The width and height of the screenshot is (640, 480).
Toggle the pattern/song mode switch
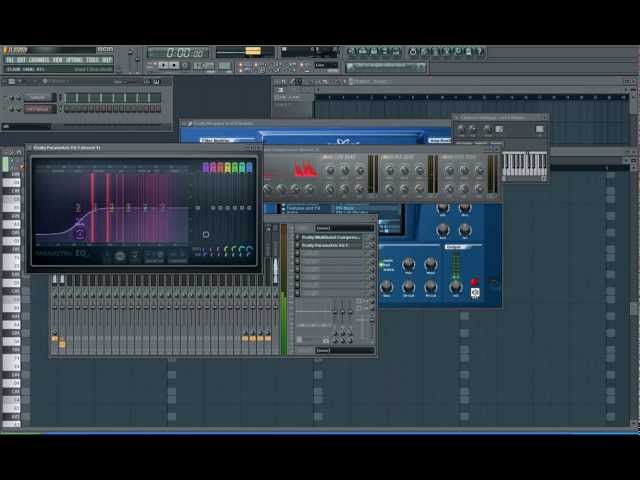[150, 65]
